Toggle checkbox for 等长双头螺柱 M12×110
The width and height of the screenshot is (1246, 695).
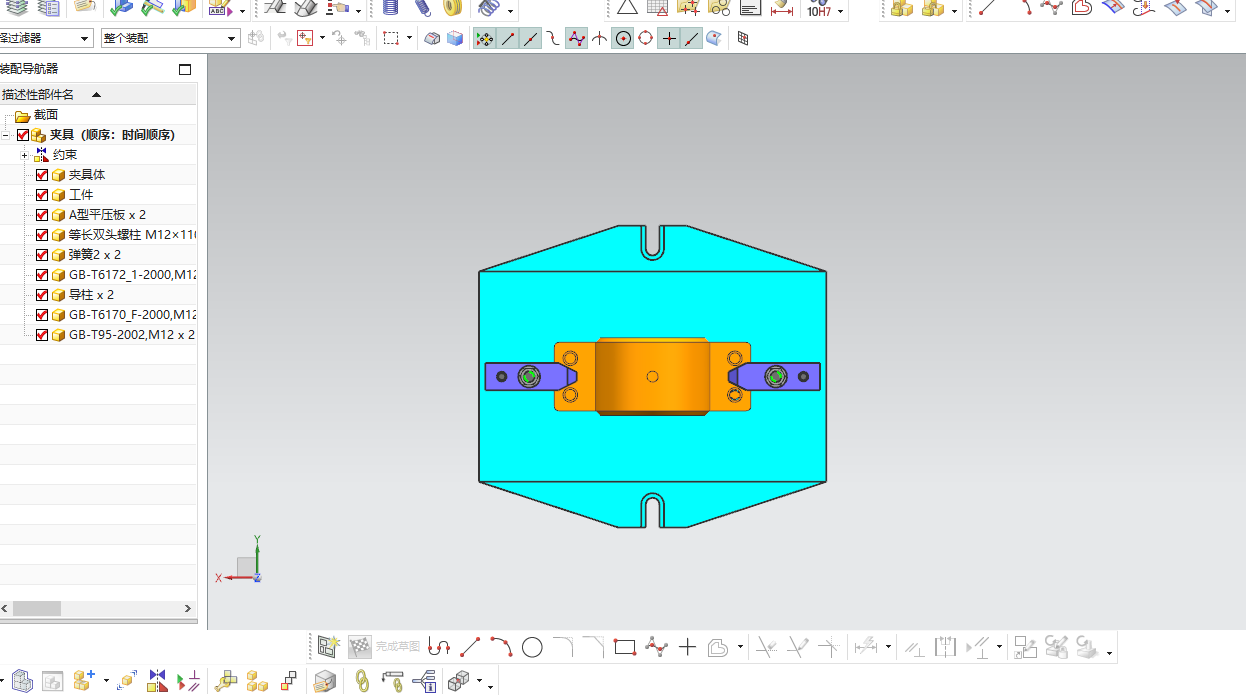click(42, 235)
